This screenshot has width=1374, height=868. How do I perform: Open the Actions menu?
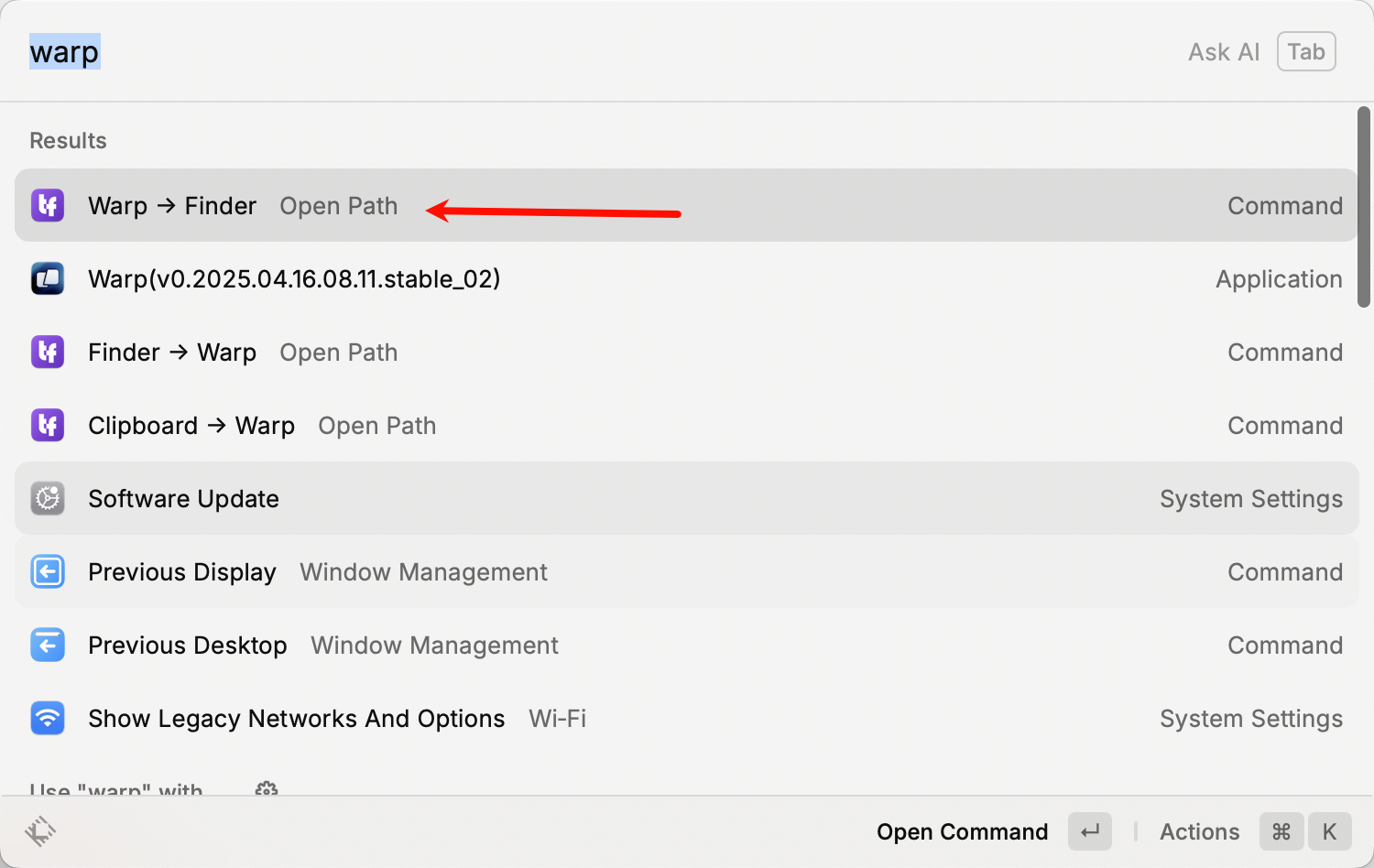[x=1199, y=831]
